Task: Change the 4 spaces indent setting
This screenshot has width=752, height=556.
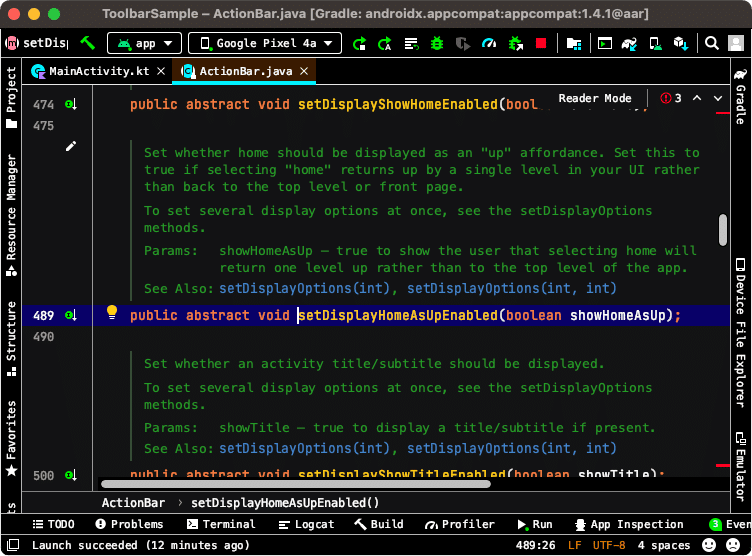Action: [x=664, y=545]
